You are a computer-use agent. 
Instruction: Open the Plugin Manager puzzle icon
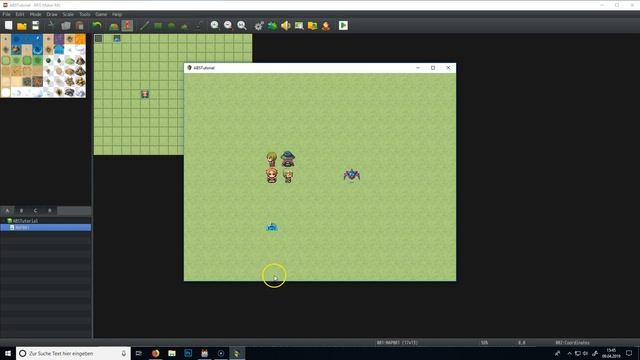pos(272,25)
